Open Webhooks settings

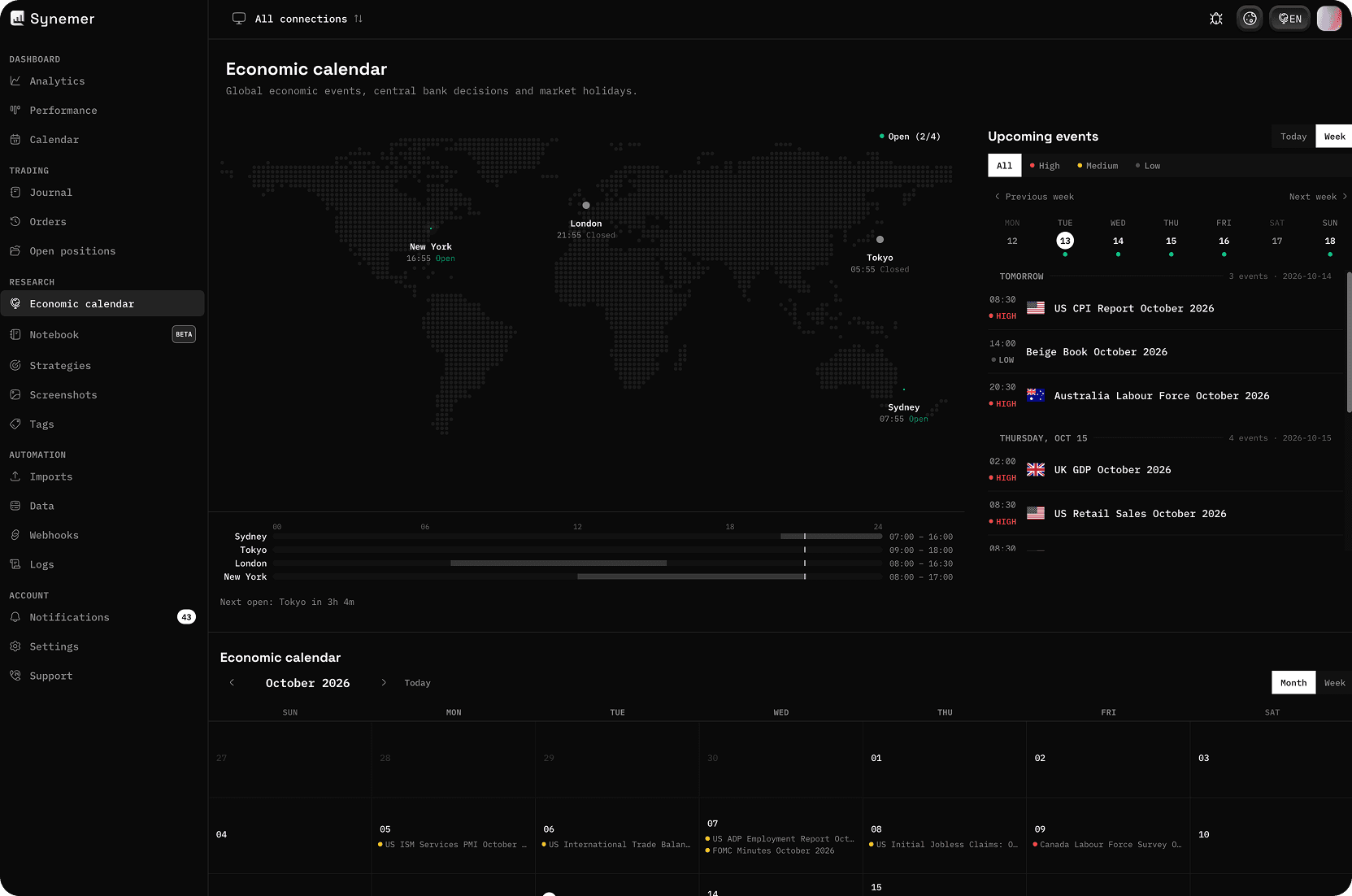[102, 536]
